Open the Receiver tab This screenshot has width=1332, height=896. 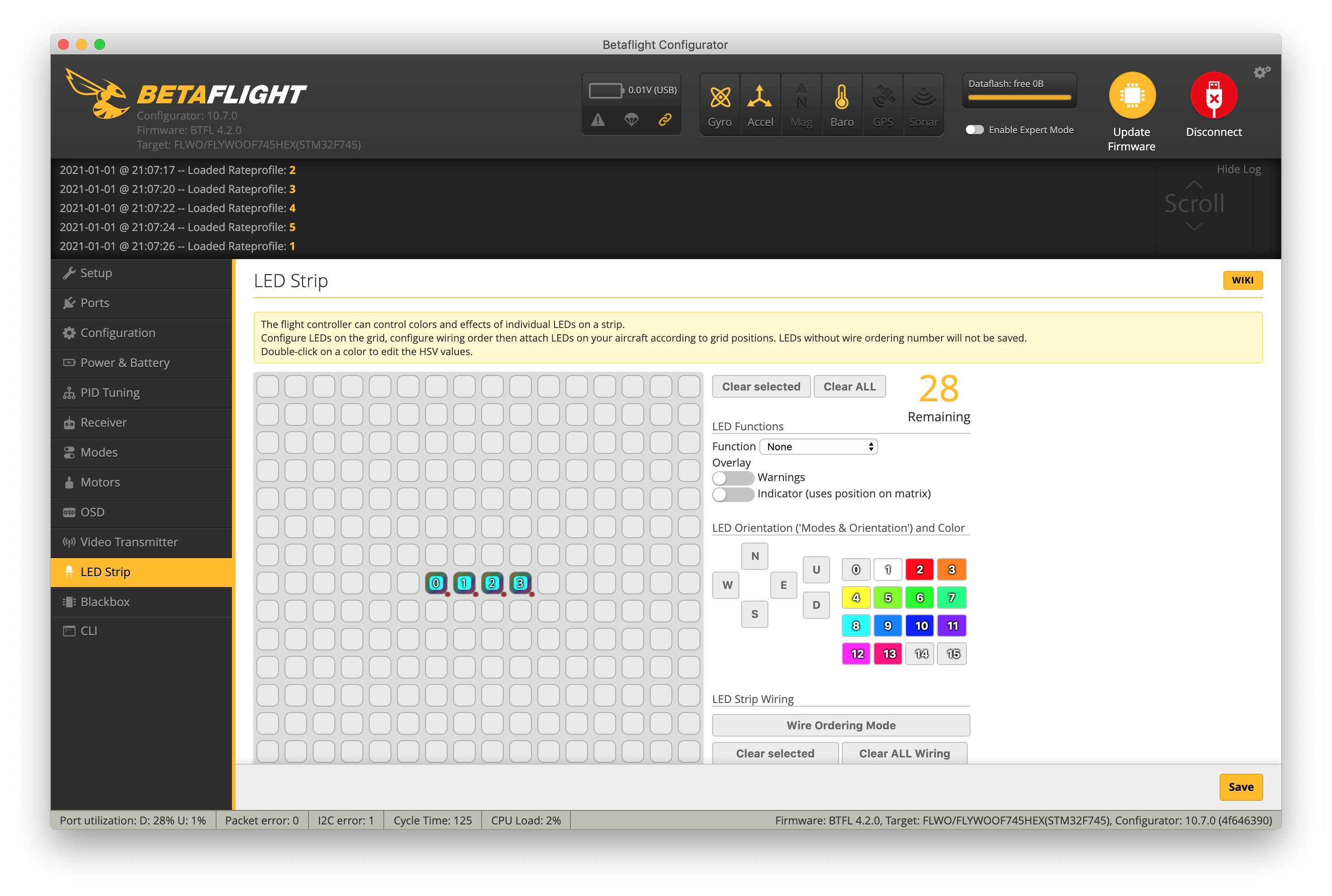click(142, 422)
